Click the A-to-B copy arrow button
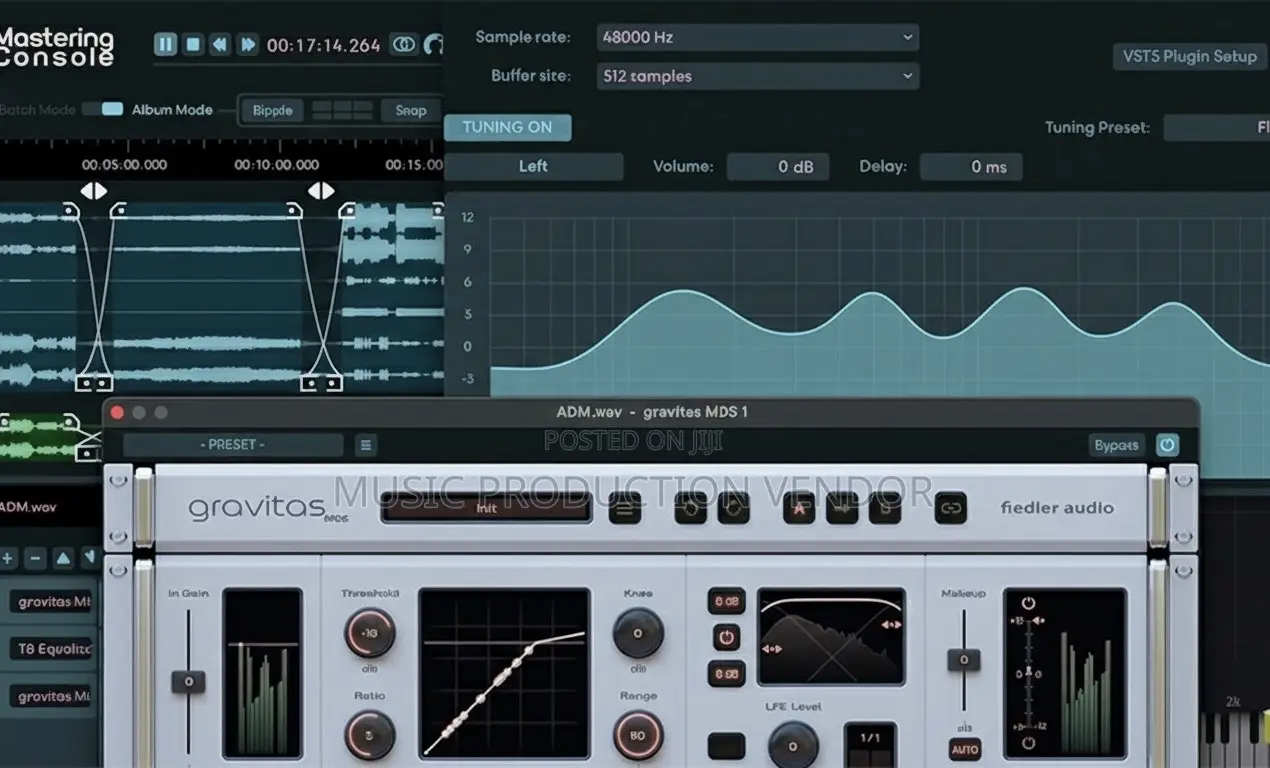The width and height of the screenshot is (1270, 768). (842, 508)
